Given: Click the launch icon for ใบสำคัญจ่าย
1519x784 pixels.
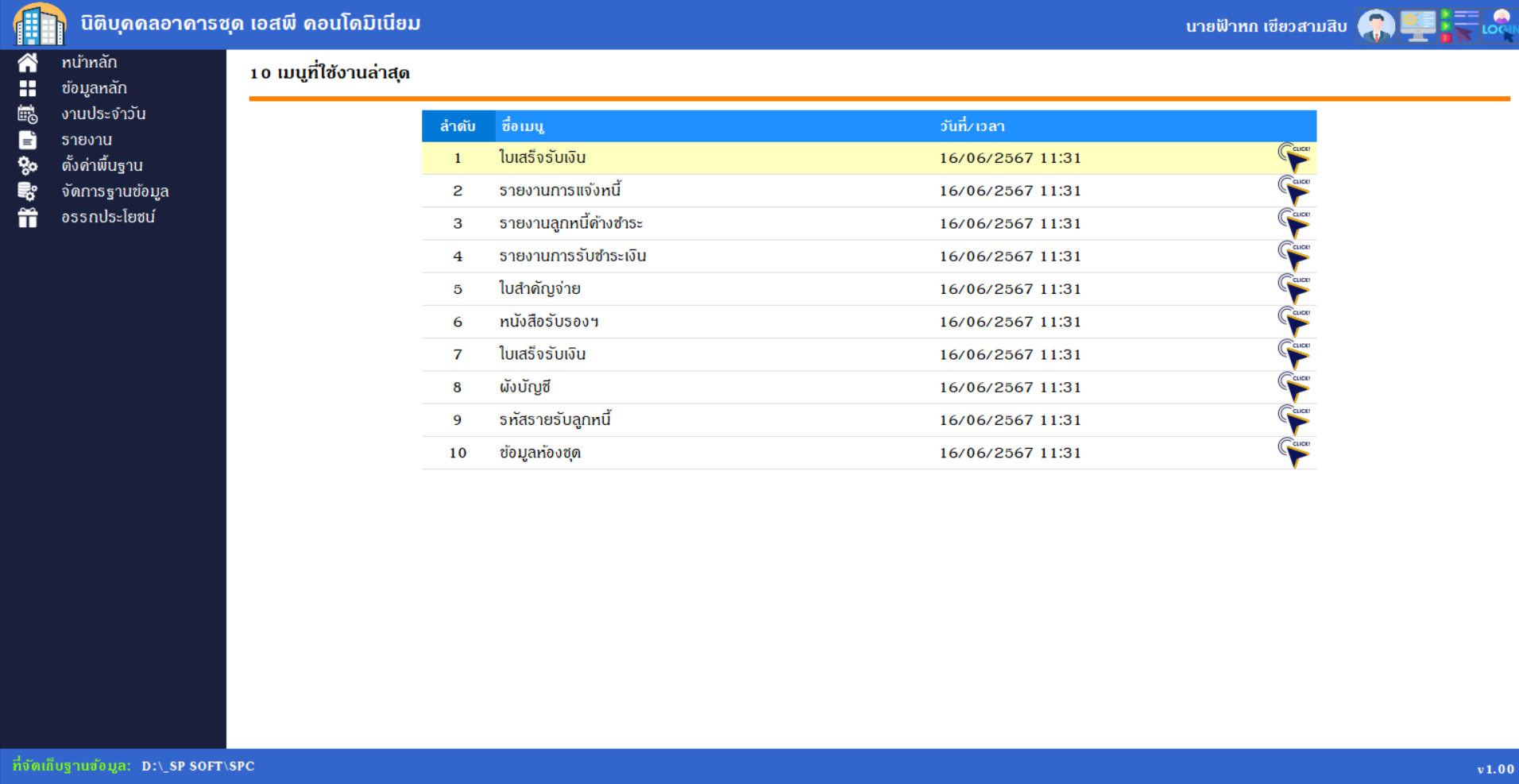Looking at the screenshot, I should click(1294, 289).
